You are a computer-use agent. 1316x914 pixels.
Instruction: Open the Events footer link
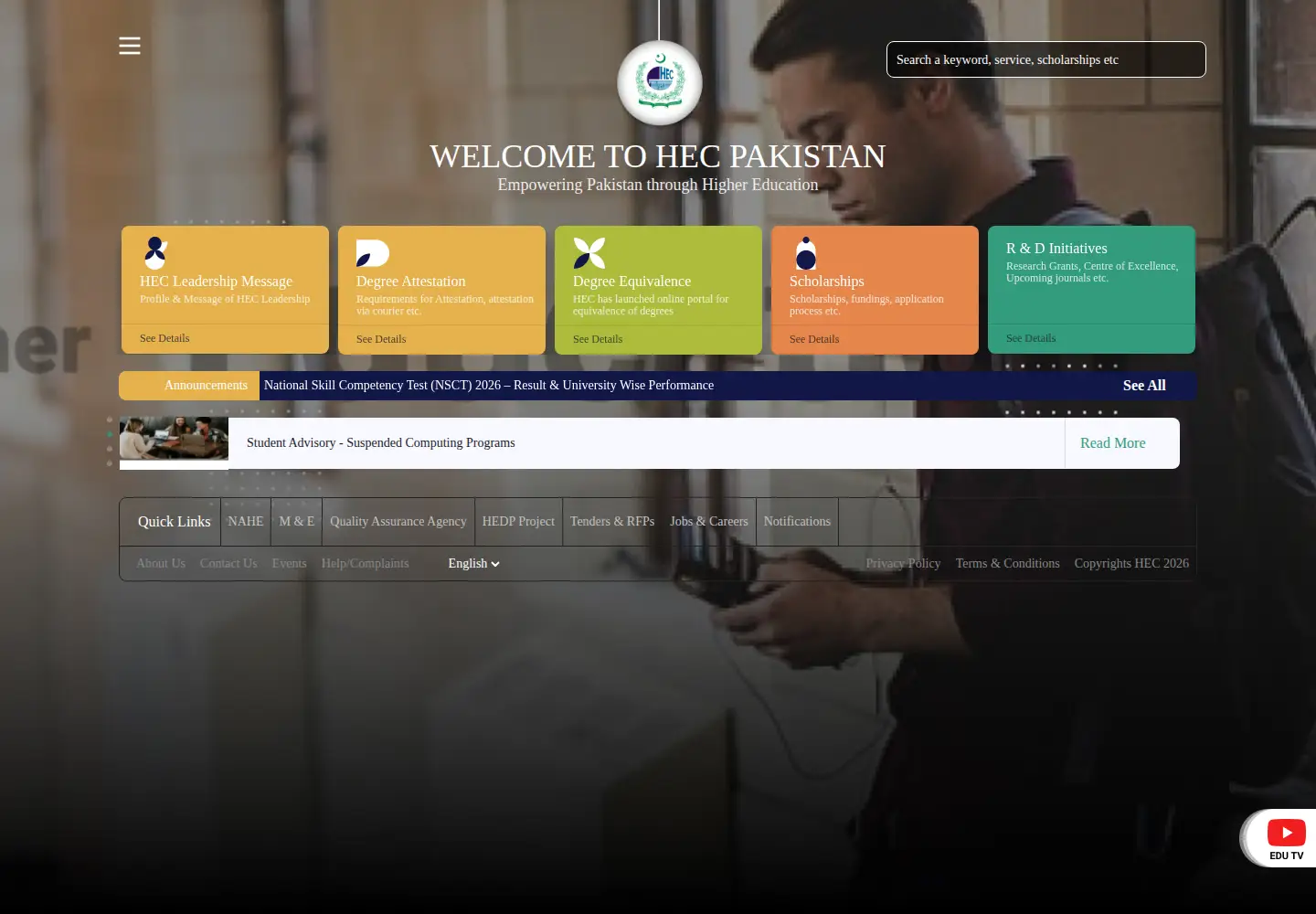[x=289, y=564]
